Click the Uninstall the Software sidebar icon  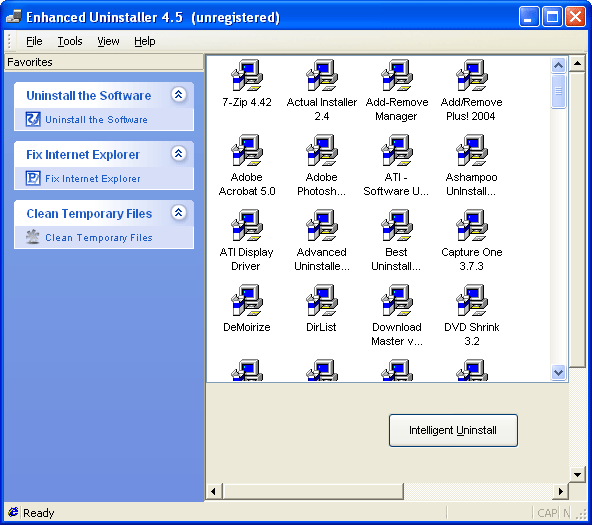(x=33, y=119)
